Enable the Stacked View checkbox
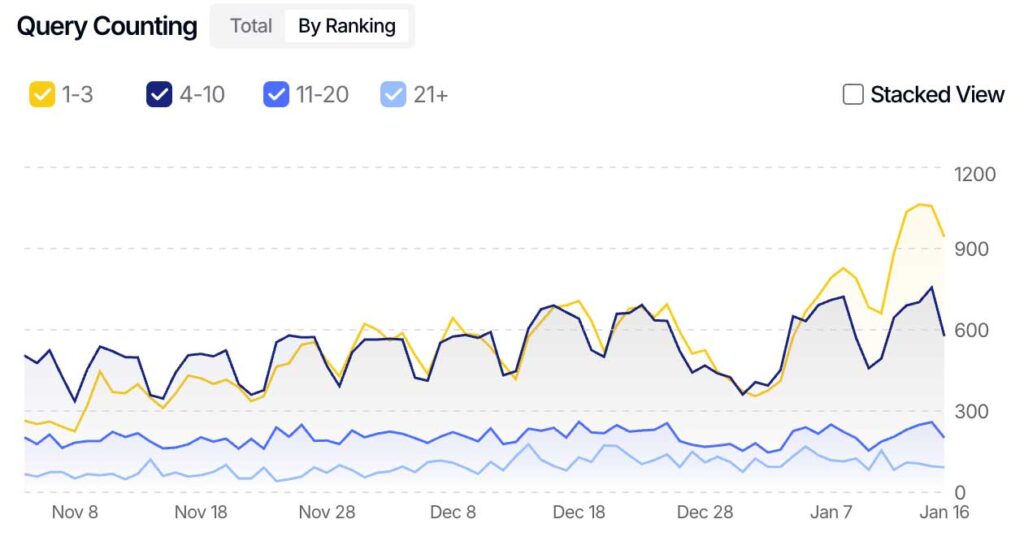 (853, 95)
